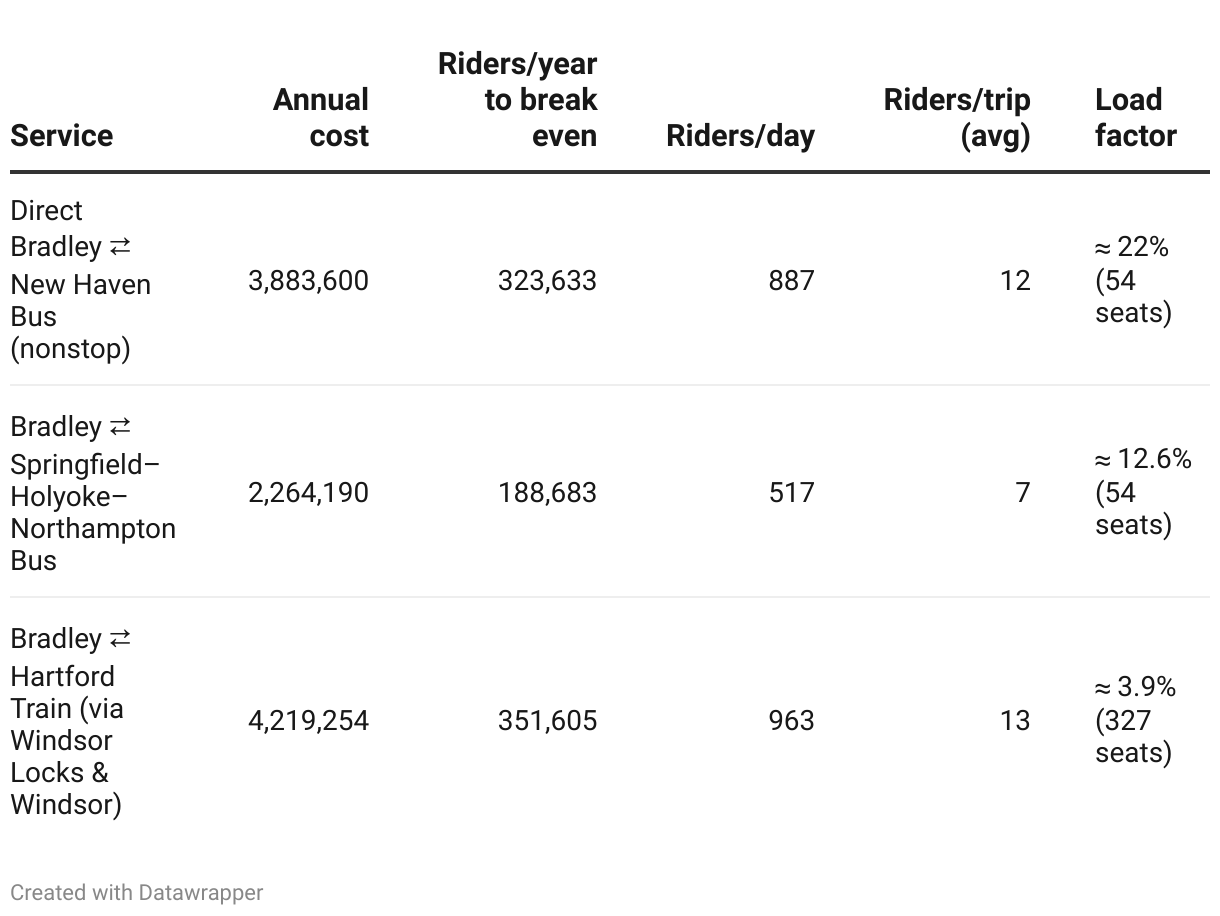Click the 3,883,600 annual cost cell
The width and height of the screenshot is (1220, 916).
click(308, 281)
